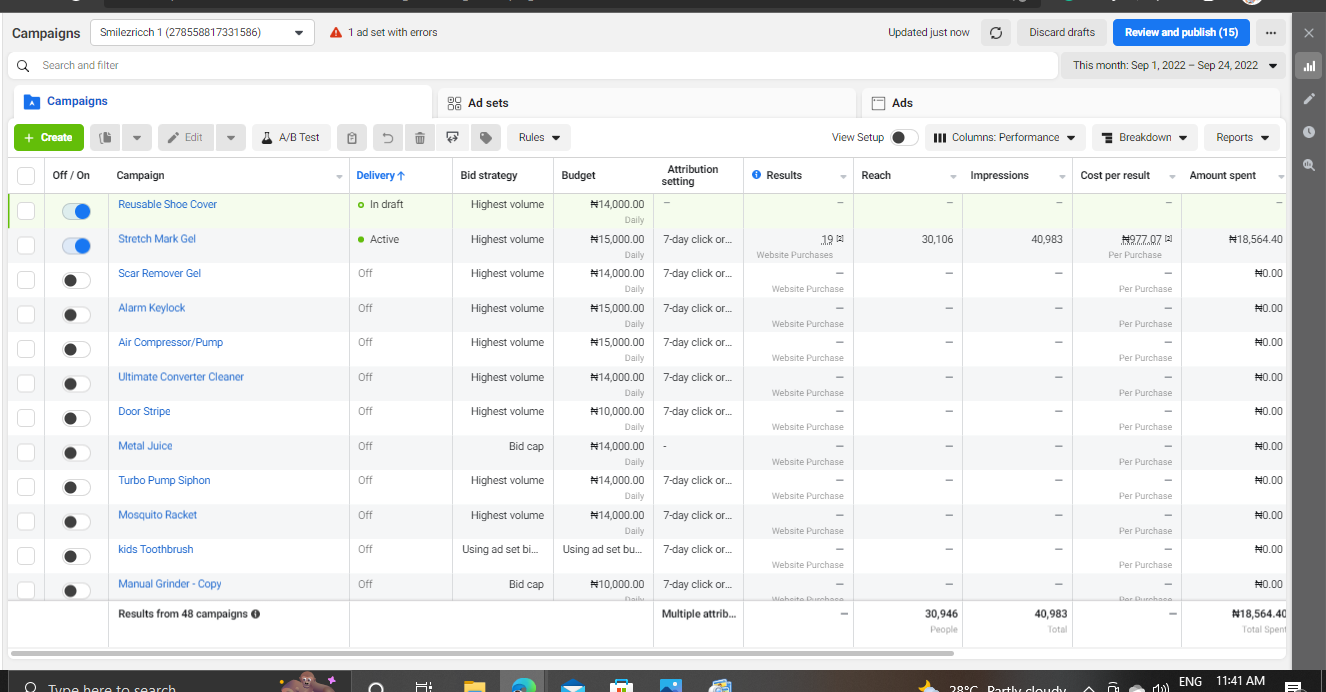Switch to the Ad sets tab
Image resolution: width=1326 pixels, height=692 pixels.
click(488, 103)
